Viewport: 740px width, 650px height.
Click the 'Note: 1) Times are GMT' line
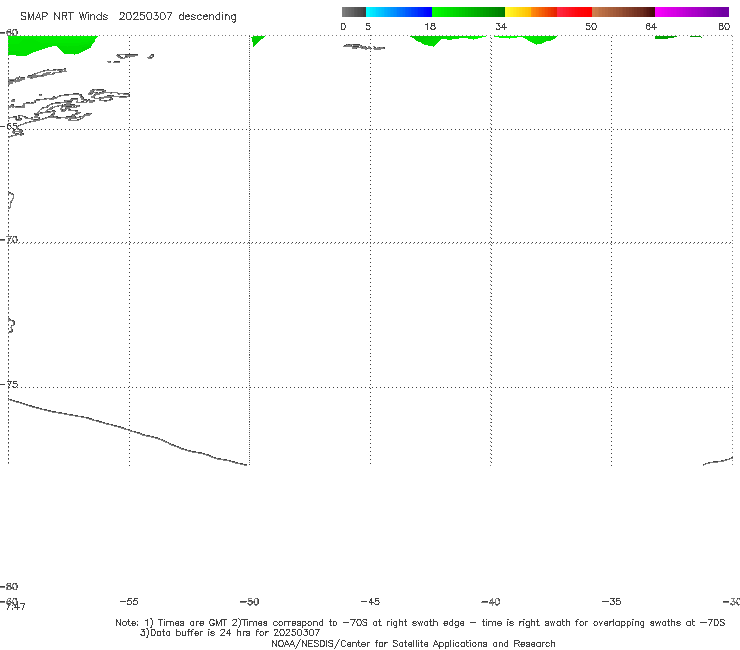pos(420,623)
